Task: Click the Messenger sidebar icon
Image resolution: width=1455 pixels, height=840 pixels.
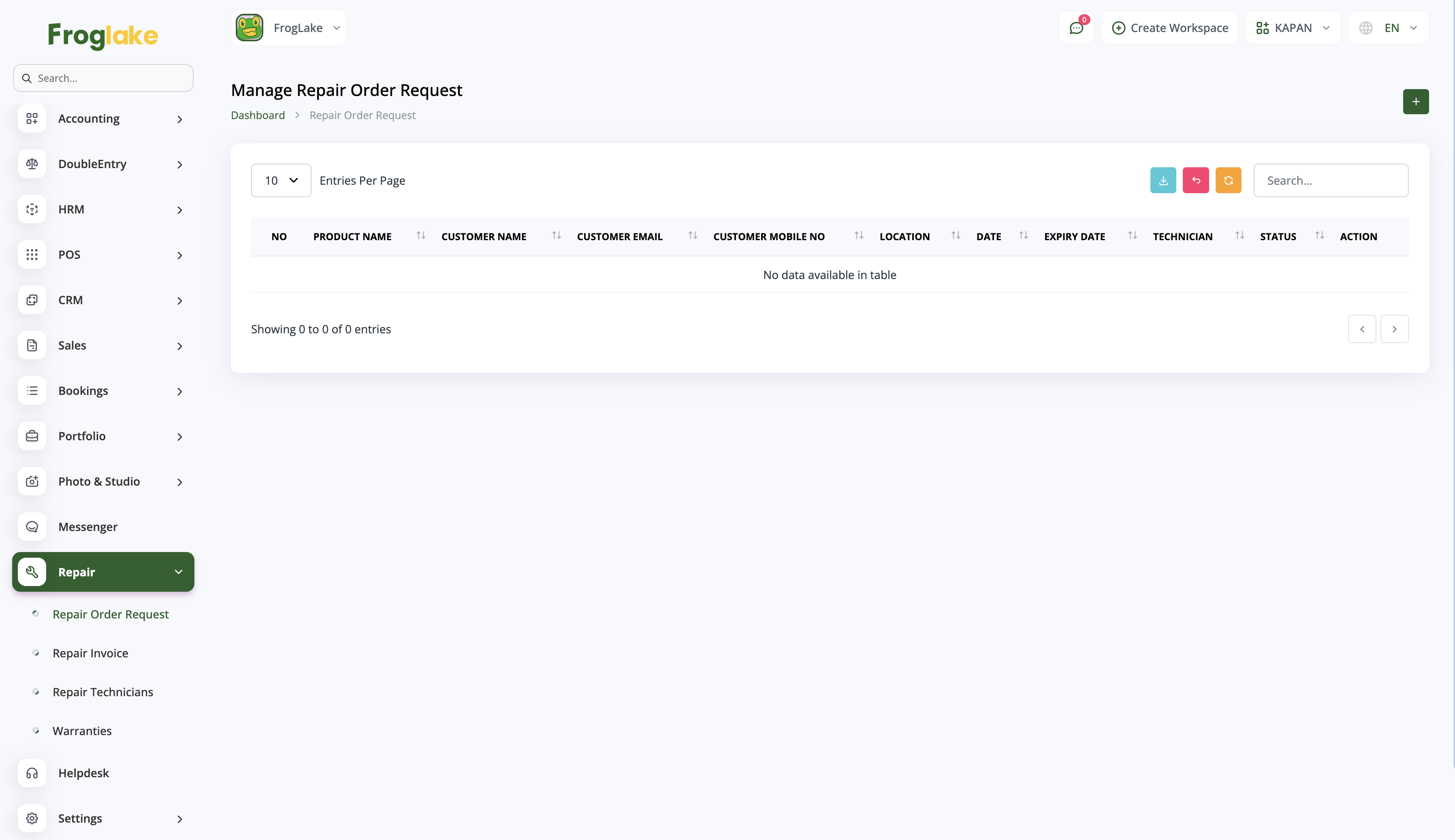Action: coord(32,527)
